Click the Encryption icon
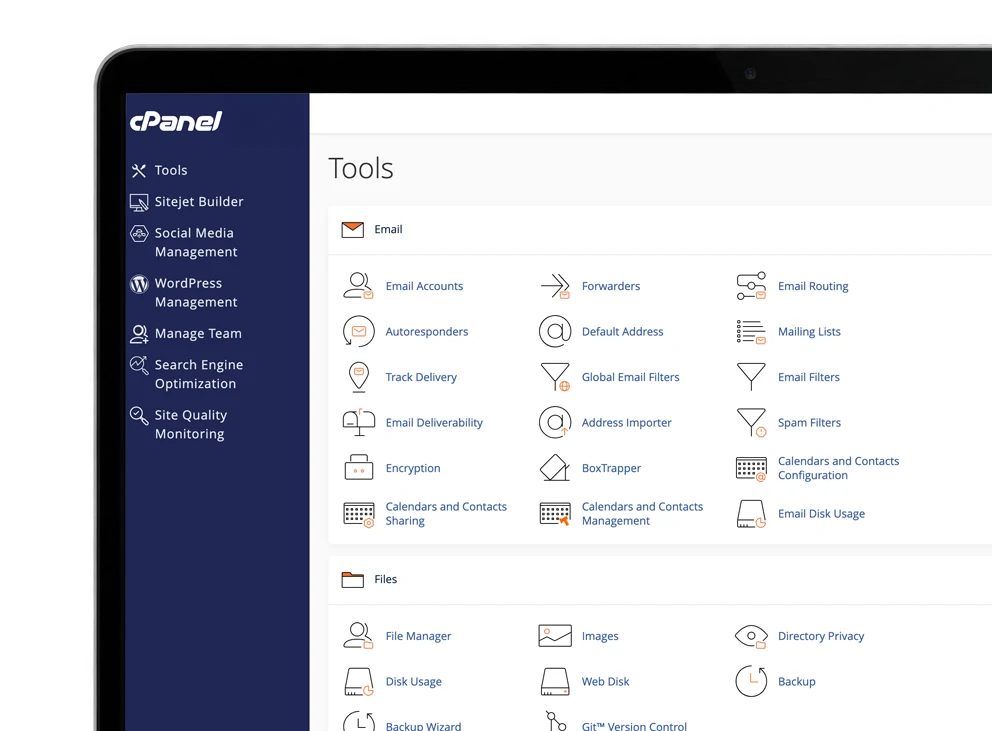This screenshot has height=731, width=992. point(359,468)
